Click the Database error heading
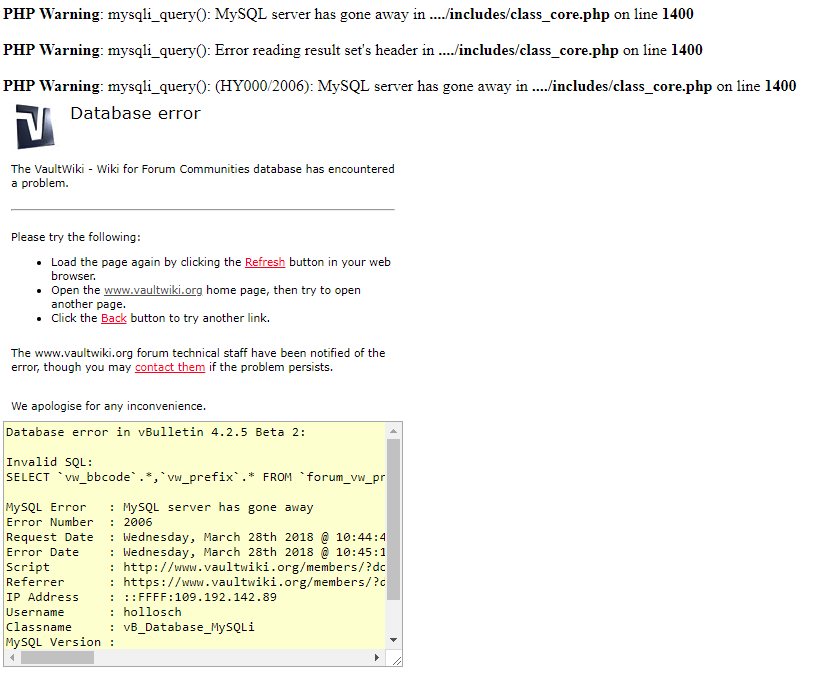The width and height of the screenshot is (828, 680). 135,113
